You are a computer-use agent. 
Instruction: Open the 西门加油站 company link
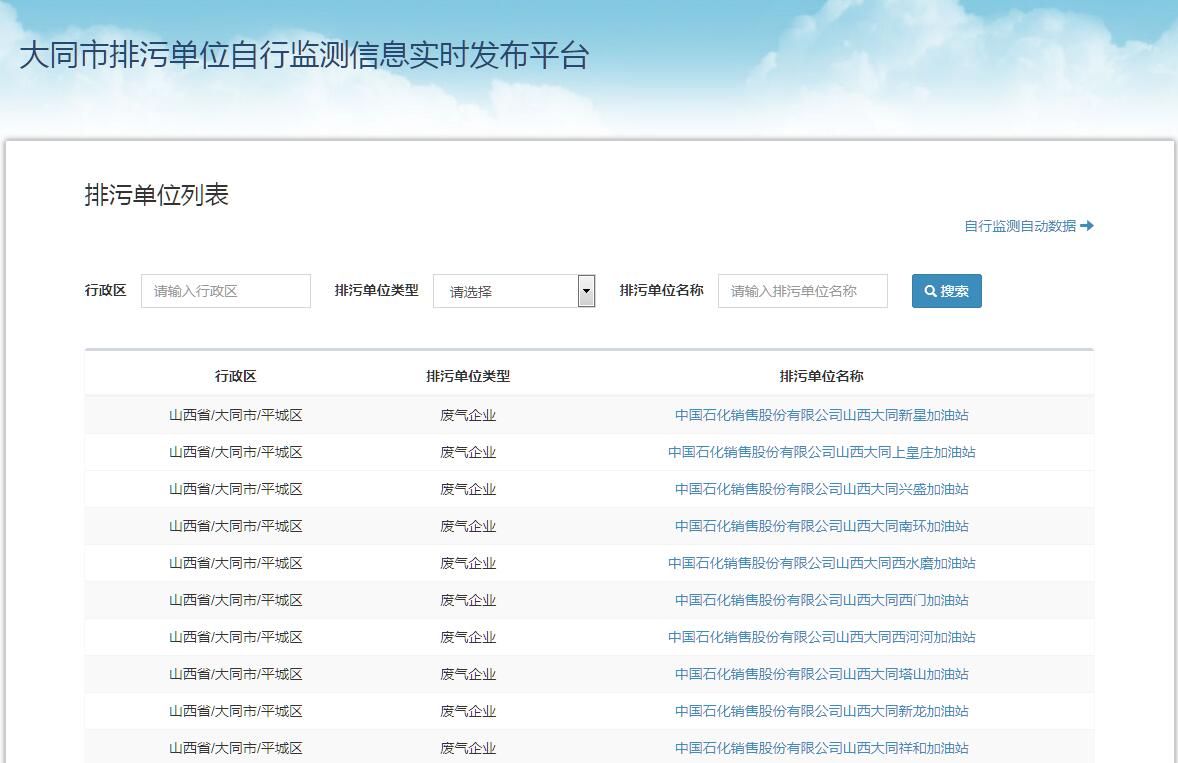coord(821,600)
